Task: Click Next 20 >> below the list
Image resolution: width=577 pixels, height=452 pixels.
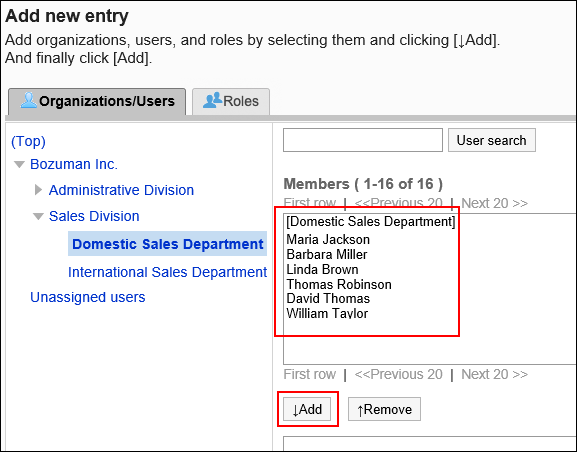Action: tap(494, 374)
